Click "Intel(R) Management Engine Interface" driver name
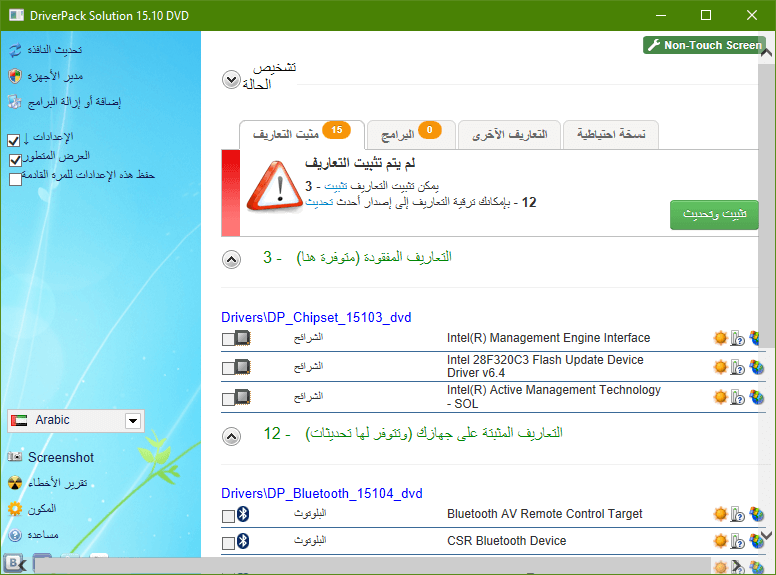Viewport: 776px width, 575px height. coord(548,338)
